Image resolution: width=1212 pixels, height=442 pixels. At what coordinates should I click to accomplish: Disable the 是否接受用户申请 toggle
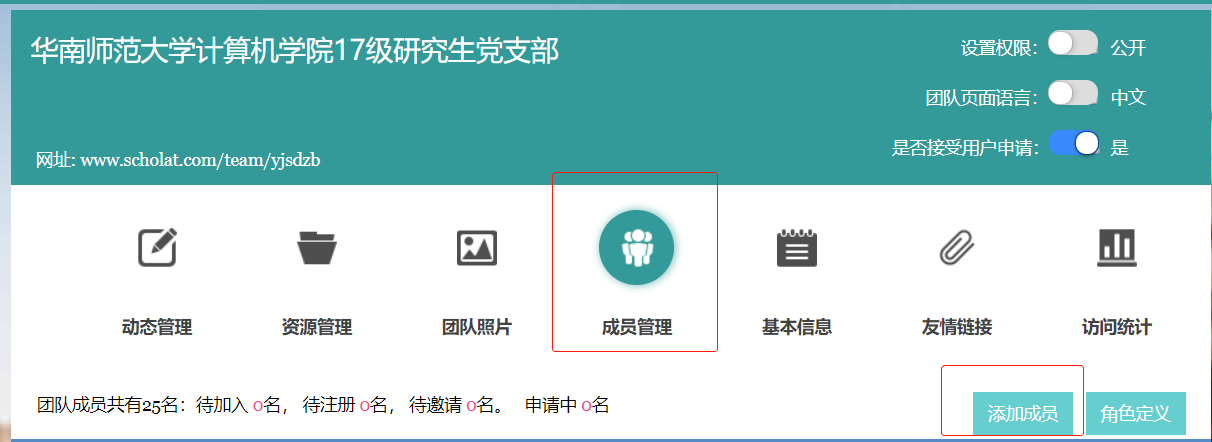[x=1074, y=145]
